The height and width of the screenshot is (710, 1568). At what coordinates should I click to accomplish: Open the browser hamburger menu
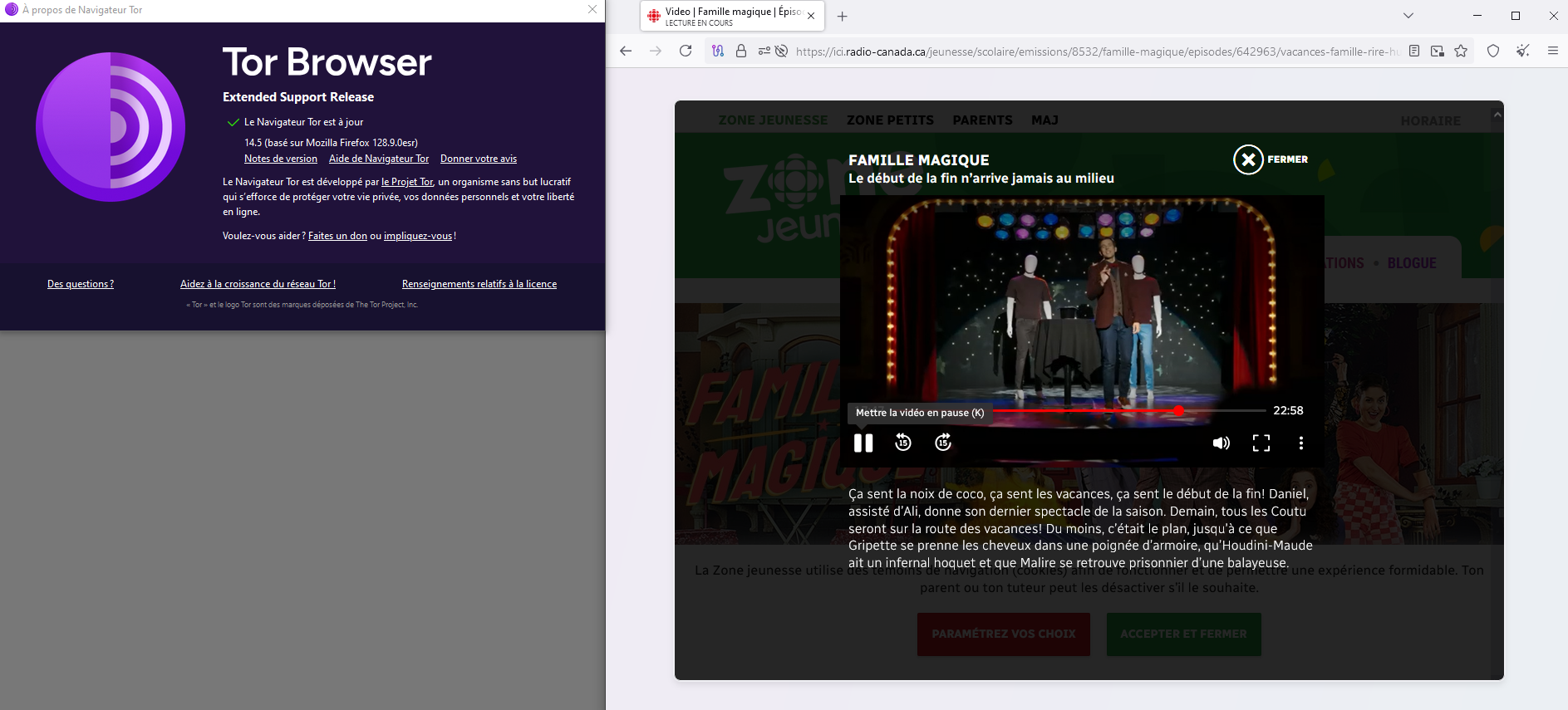pos(1552,51)
